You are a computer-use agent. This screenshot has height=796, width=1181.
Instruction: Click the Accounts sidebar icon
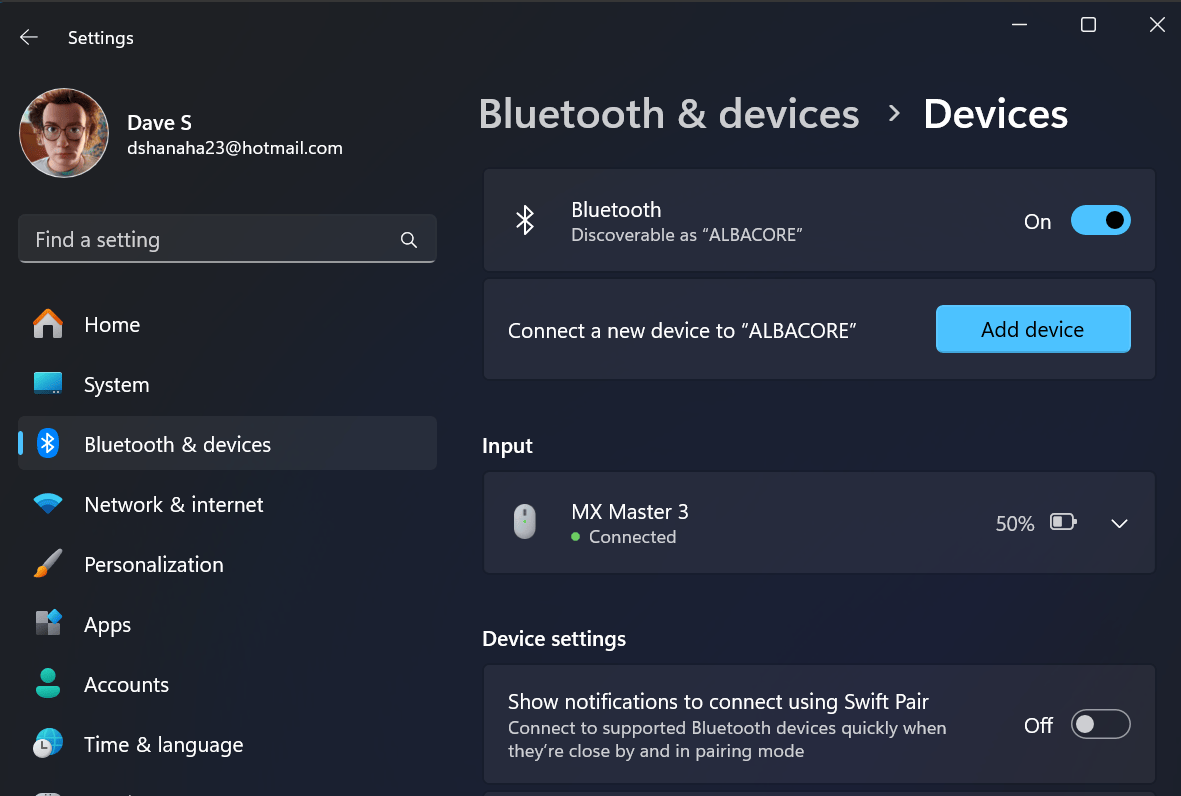(x=47, y=684)
